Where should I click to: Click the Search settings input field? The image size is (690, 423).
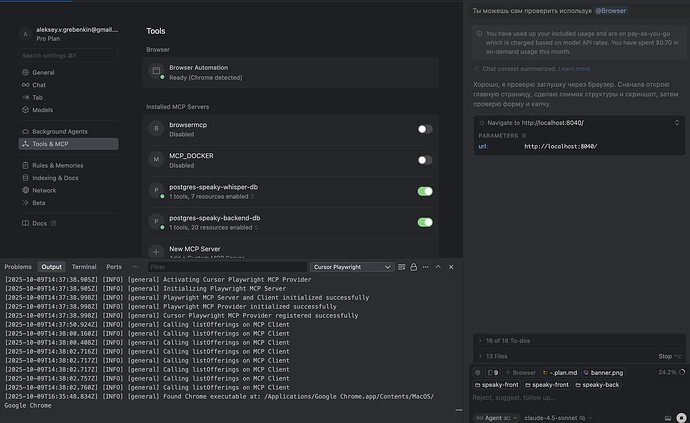coord(67,56)
